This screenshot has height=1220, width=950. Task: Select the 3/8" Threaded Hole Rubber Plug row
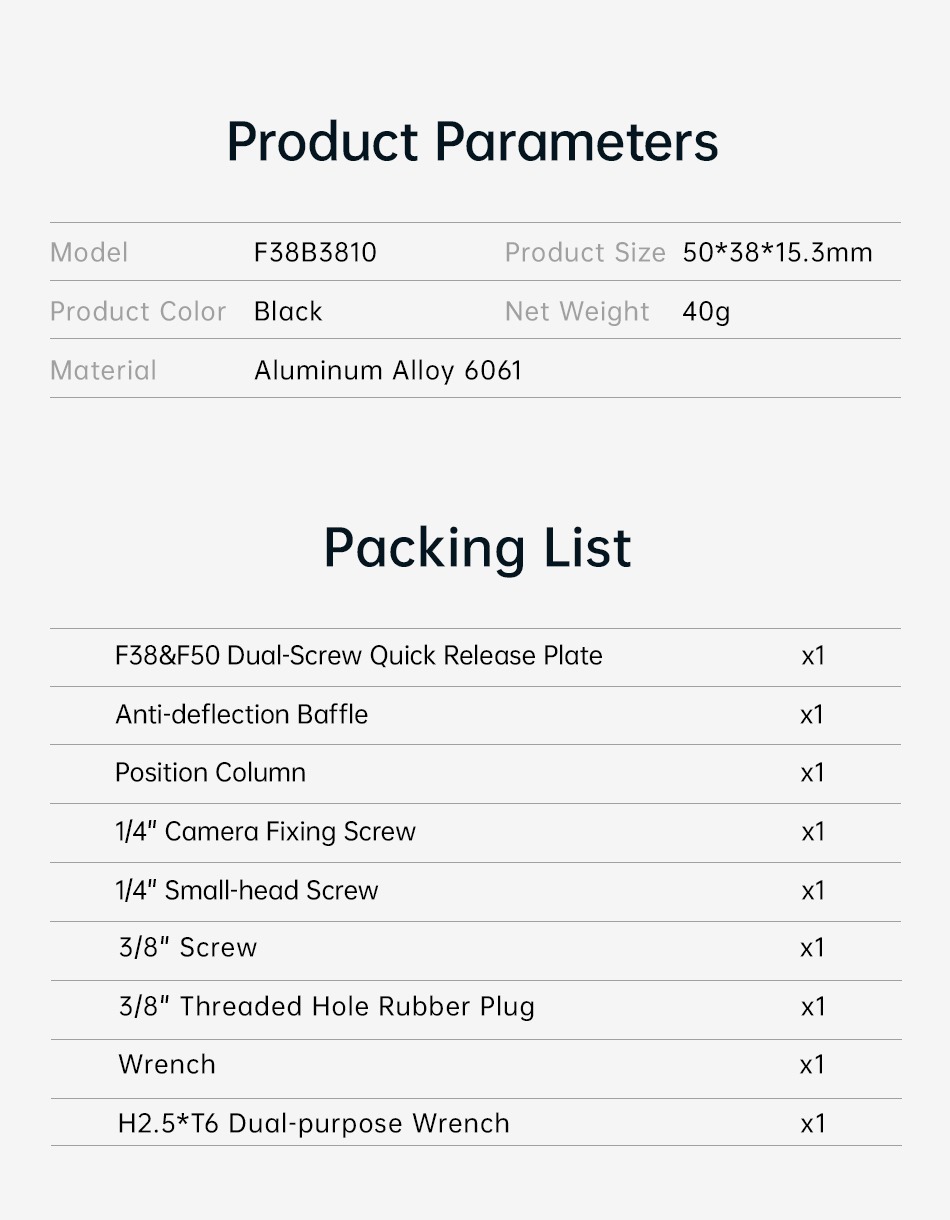[326, 1006]
